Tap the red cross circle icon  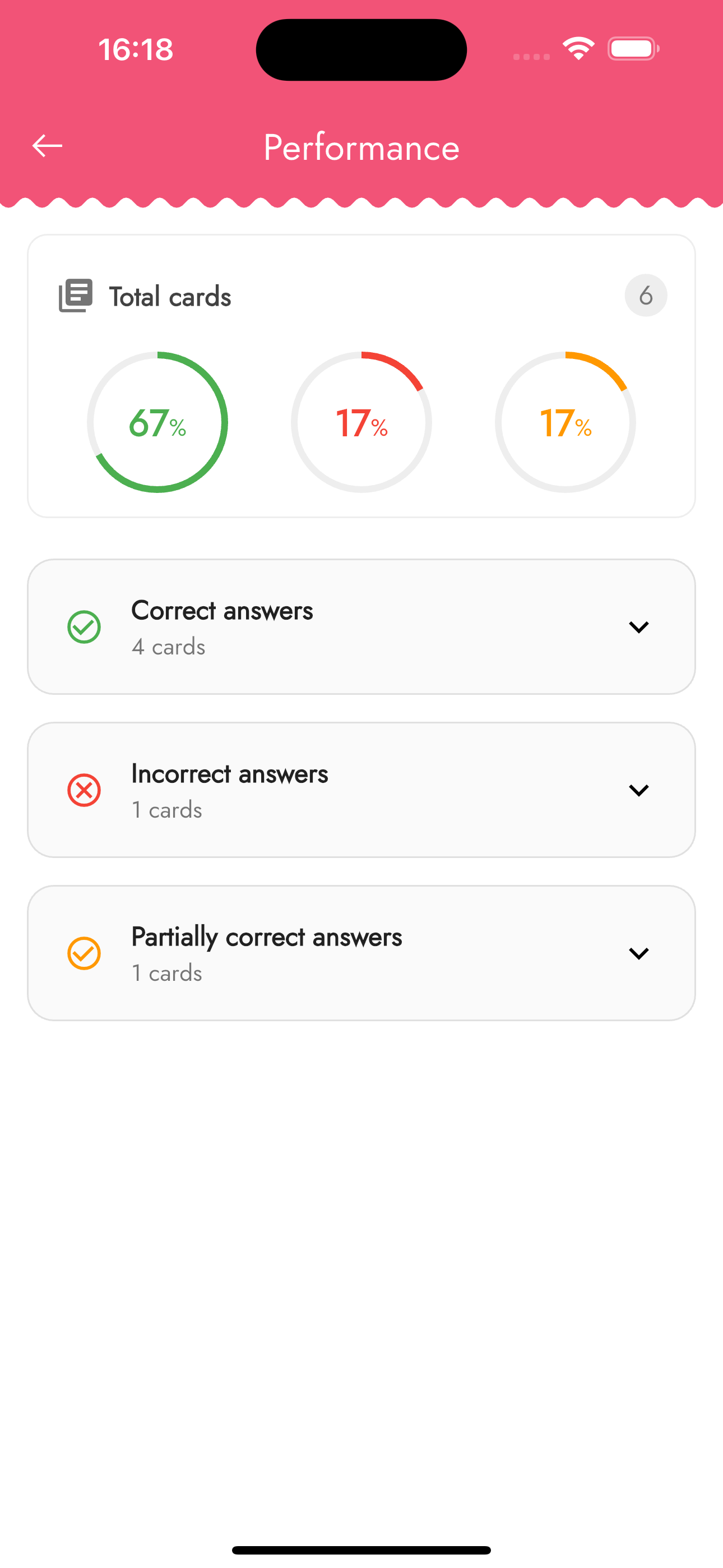(84, 790)
